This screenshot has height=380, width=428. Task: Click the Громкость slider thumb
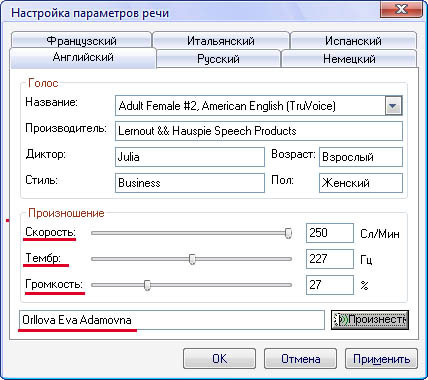click(147, 285)
